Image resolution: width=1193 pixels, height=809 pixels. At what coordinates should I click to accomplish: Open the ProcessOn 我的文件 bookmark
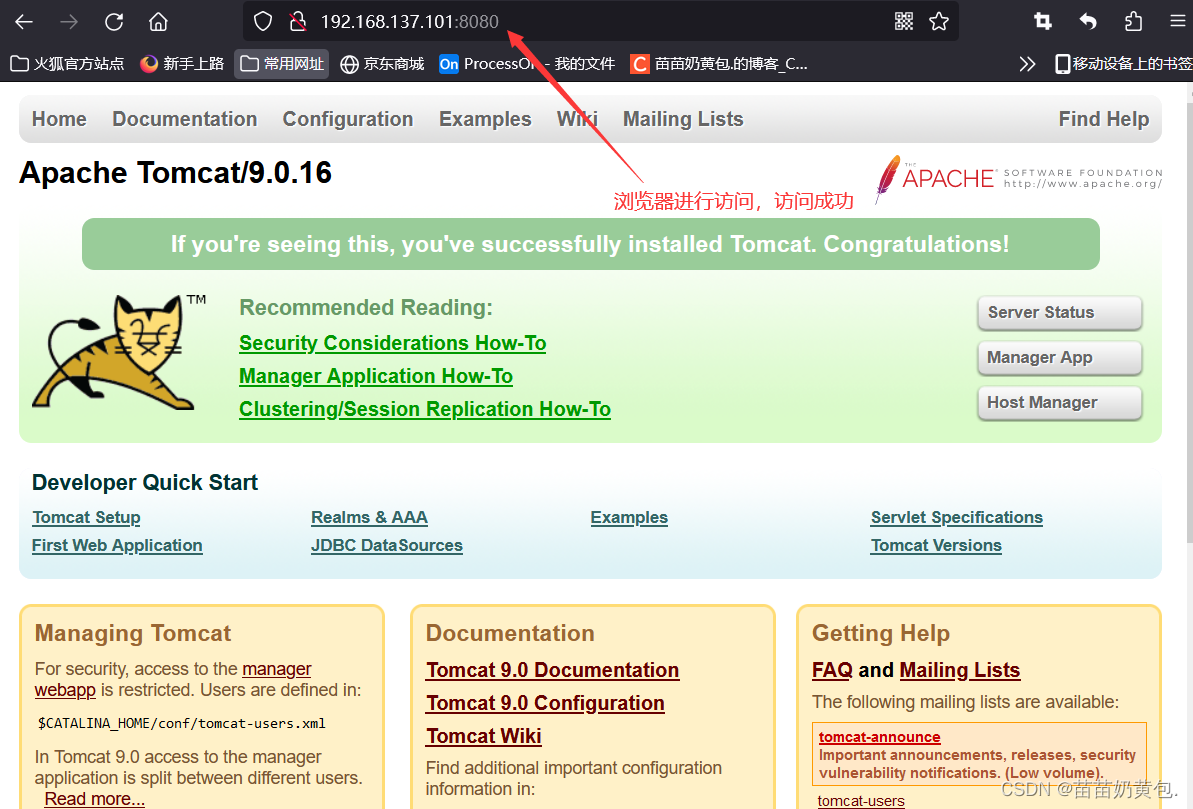click(527, 64)
